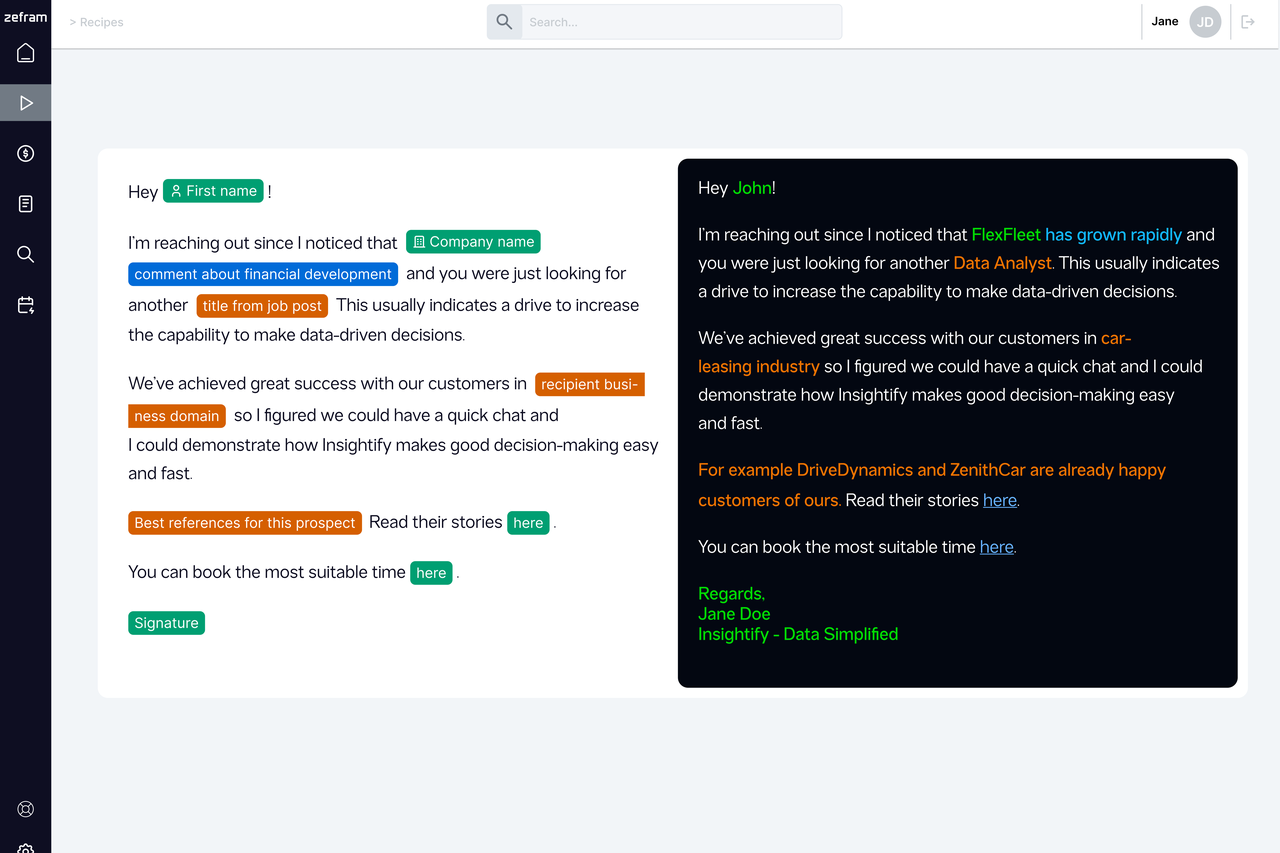Click green 'here' tag after most suitable time
The width and height of the screenshot is (1280, 853).
pos(431,573)
